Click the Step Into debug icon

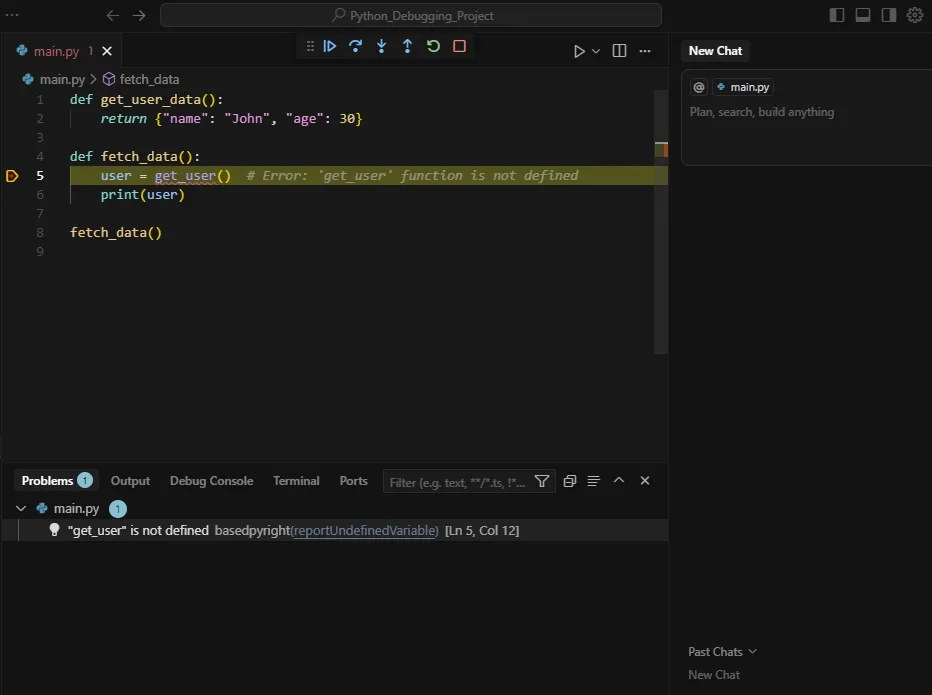point(381,46)
